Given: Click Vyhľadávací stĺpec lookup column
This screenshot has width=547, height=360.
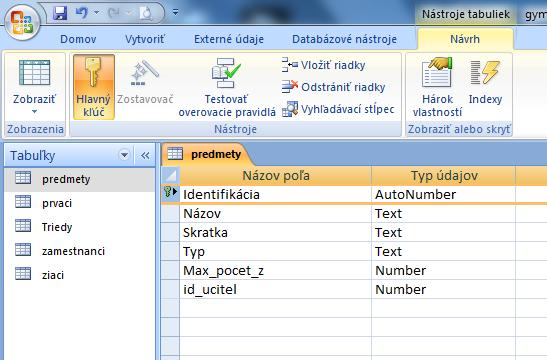Looking at the screenshot, I should pyautogui.click(x=338, y=109).
